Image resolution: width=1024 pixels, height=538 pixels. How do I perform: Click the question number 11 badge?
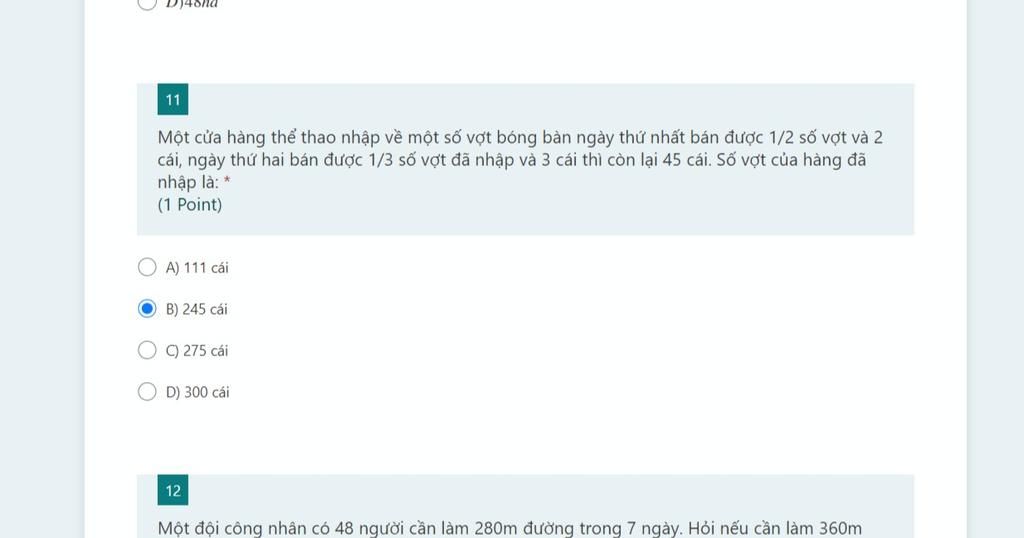pyautogui.click(x=172, y=99)
